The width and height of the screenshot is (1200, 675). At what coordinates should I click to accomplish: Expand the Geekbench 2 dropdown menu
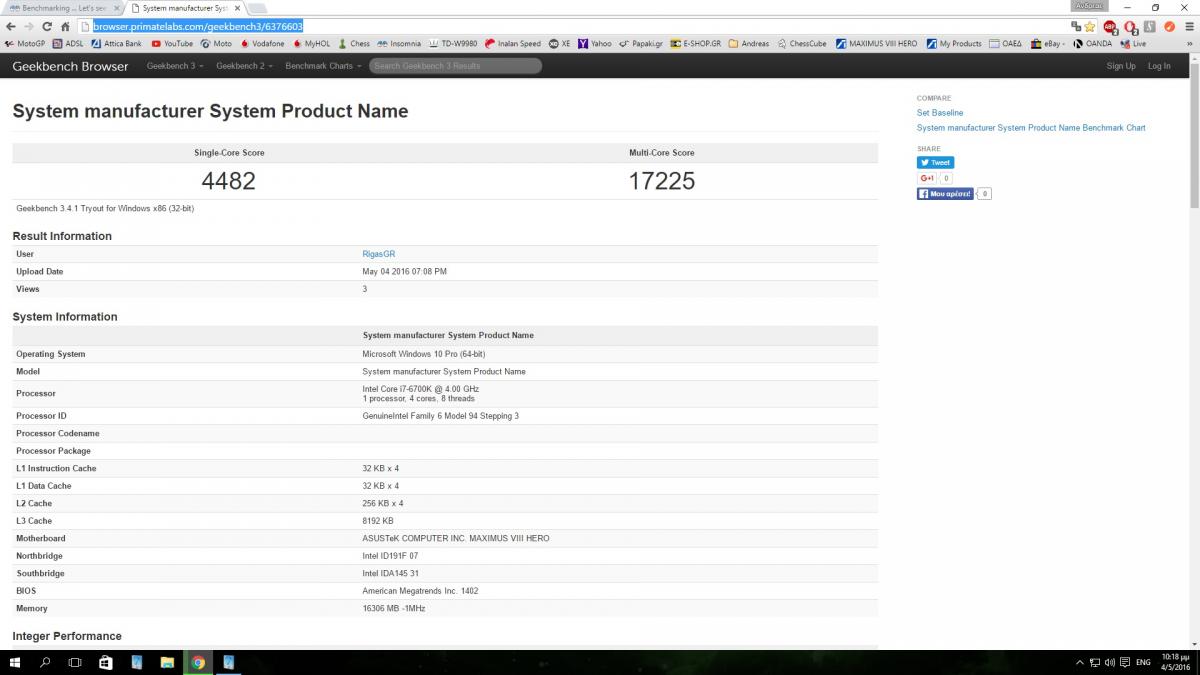pyautogui.click(x=244, y=66)
